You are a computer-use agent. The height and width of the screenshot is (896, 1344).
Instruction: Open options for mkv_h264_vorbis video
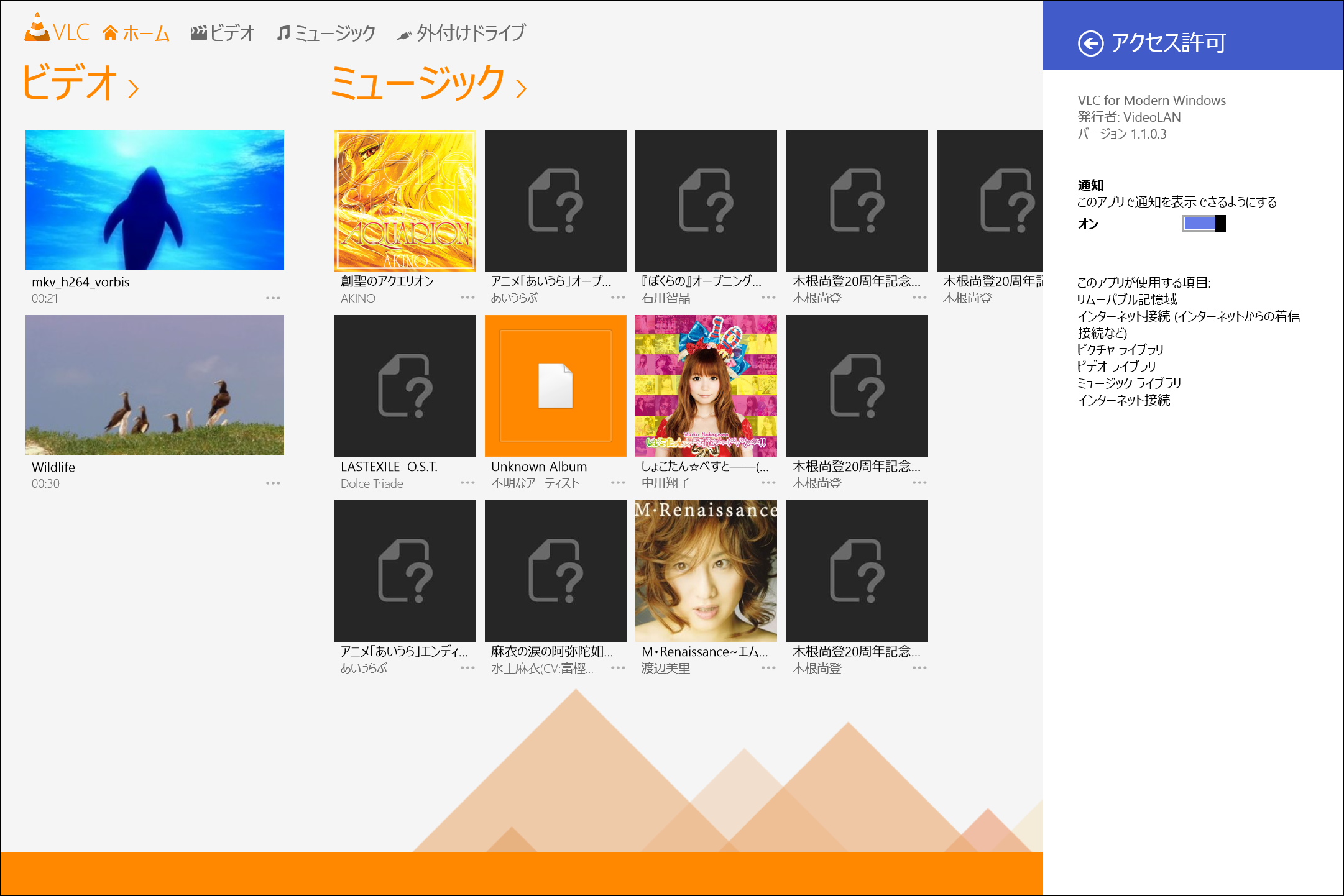274,298
